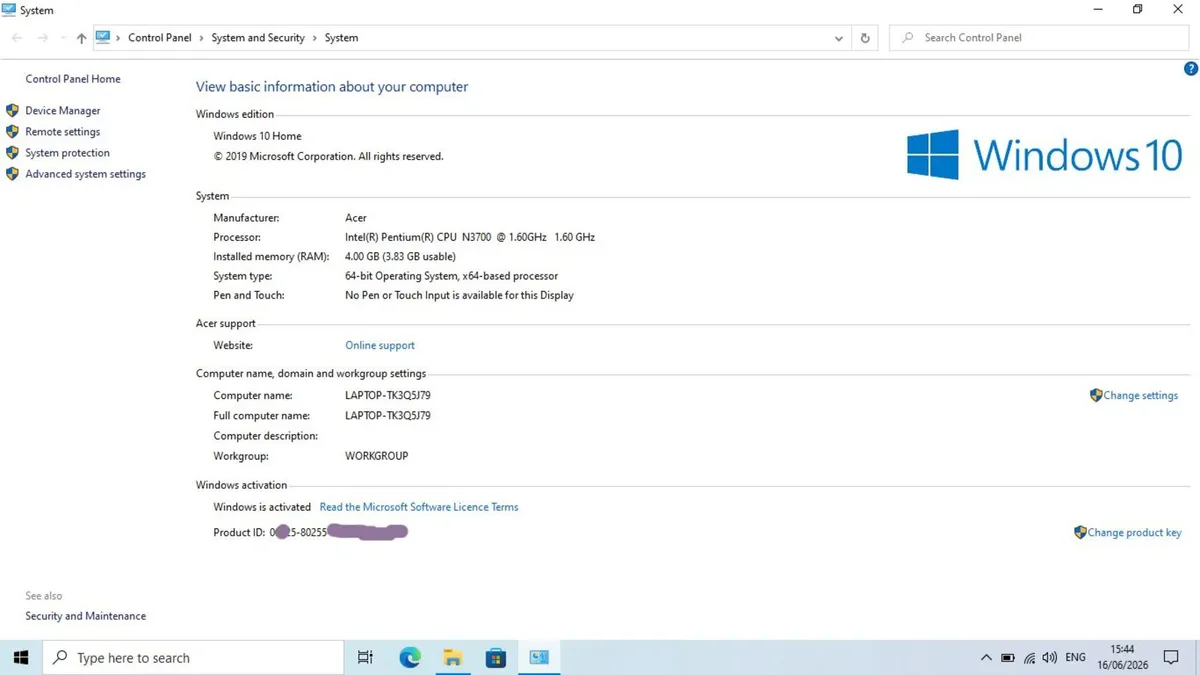Click Change settings for computer name
1200x675 pixels.
pyautogui.click(x=1140, y=396)
